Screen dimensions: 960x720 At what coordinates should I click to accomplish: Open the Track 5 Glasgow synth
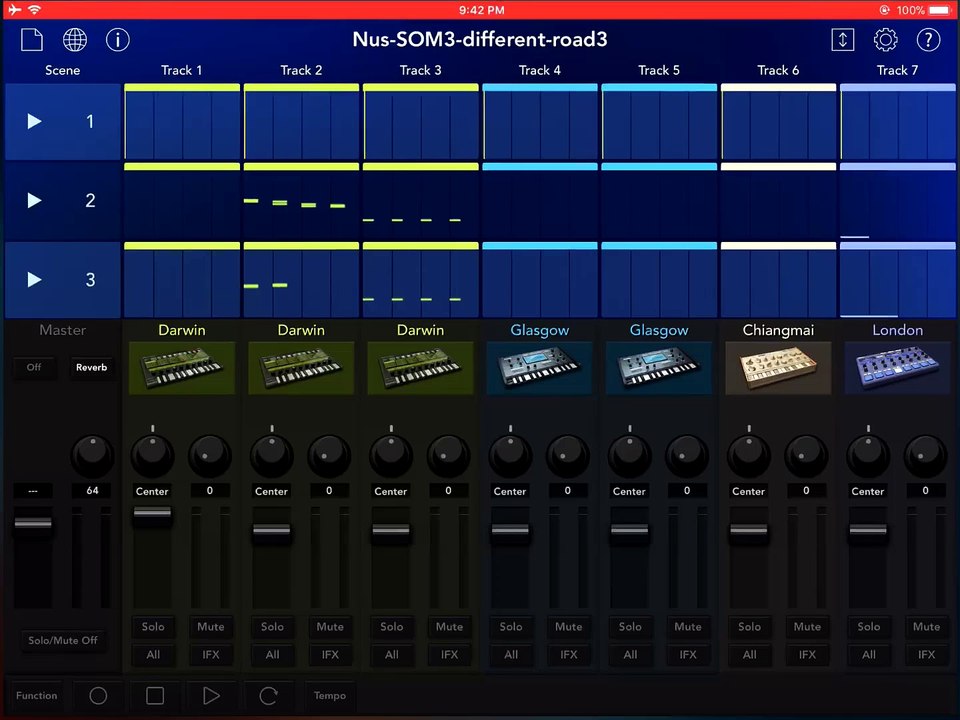tap(659, 368)
